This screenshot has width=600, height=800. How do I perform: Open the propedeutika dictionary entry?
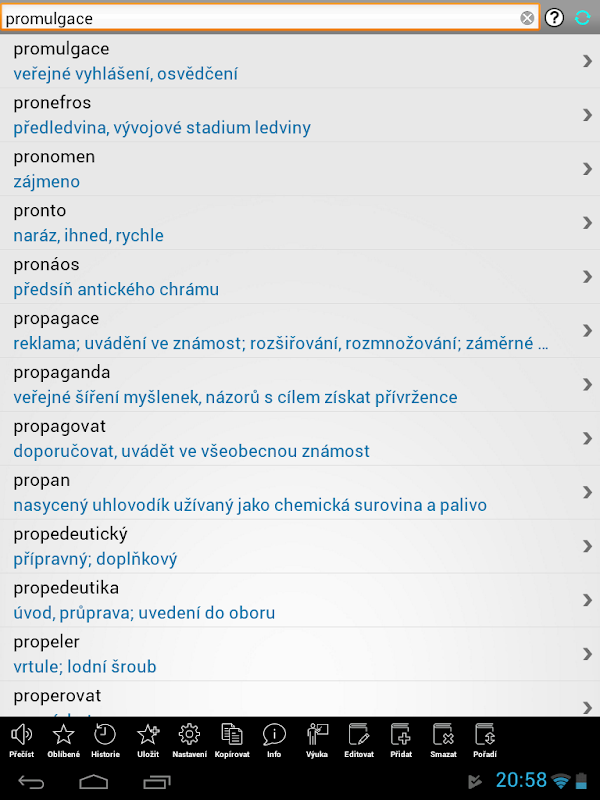(x=280, y=600)
